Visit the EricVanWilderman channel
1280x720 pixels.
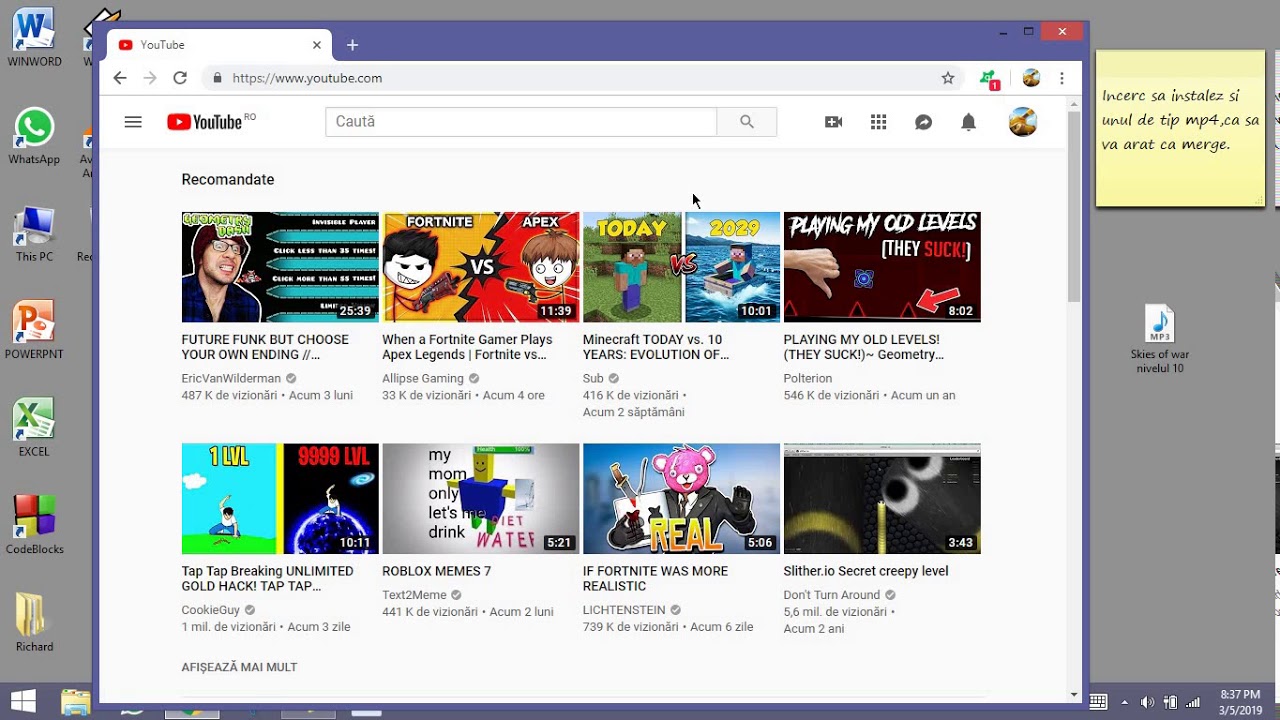coord(231,379)
